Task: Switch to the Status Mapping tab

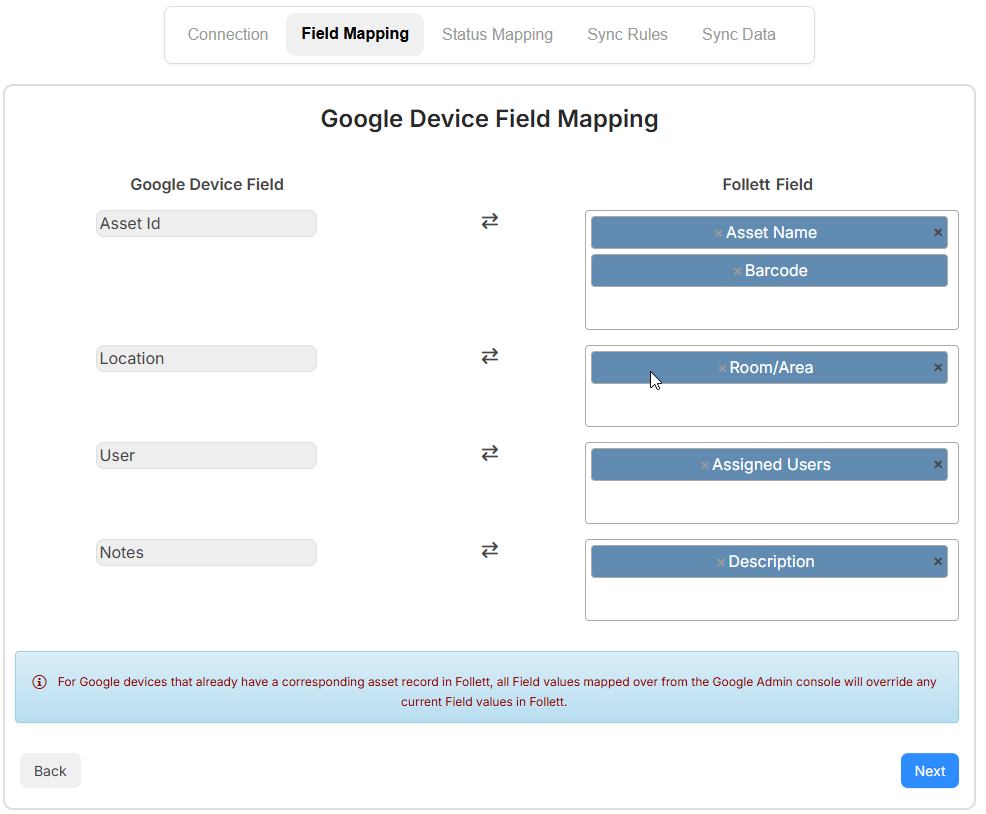Action: [x=497, y=34]
